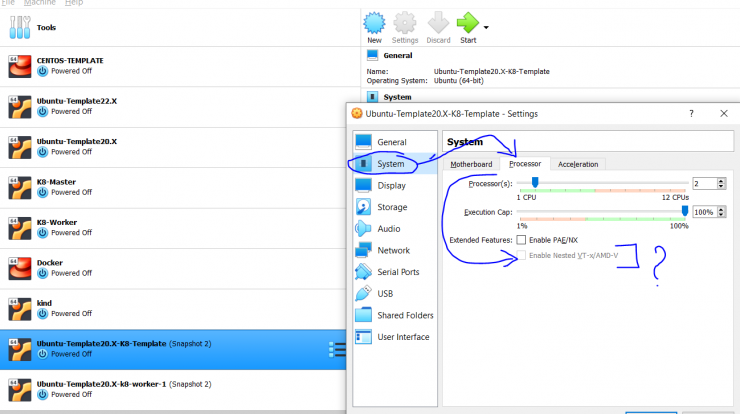Increase the execution cap spinner
740x414 pixels.
[721, 210]
